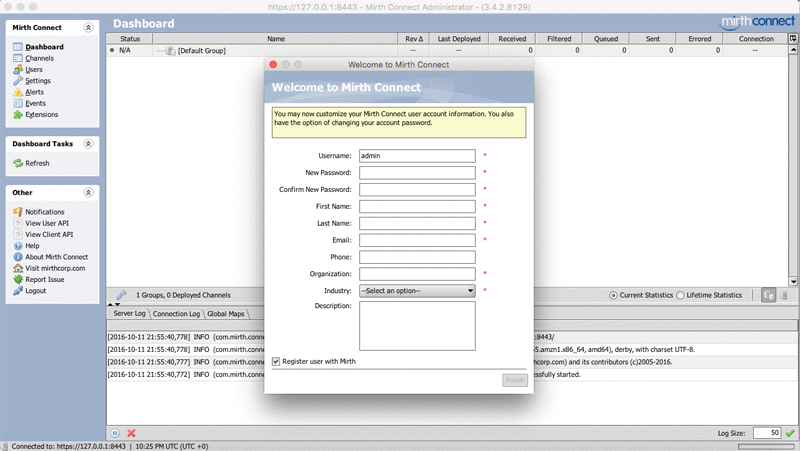Click the New Password field
This screenshot has height=451, width=800.
tap(417, 172)
